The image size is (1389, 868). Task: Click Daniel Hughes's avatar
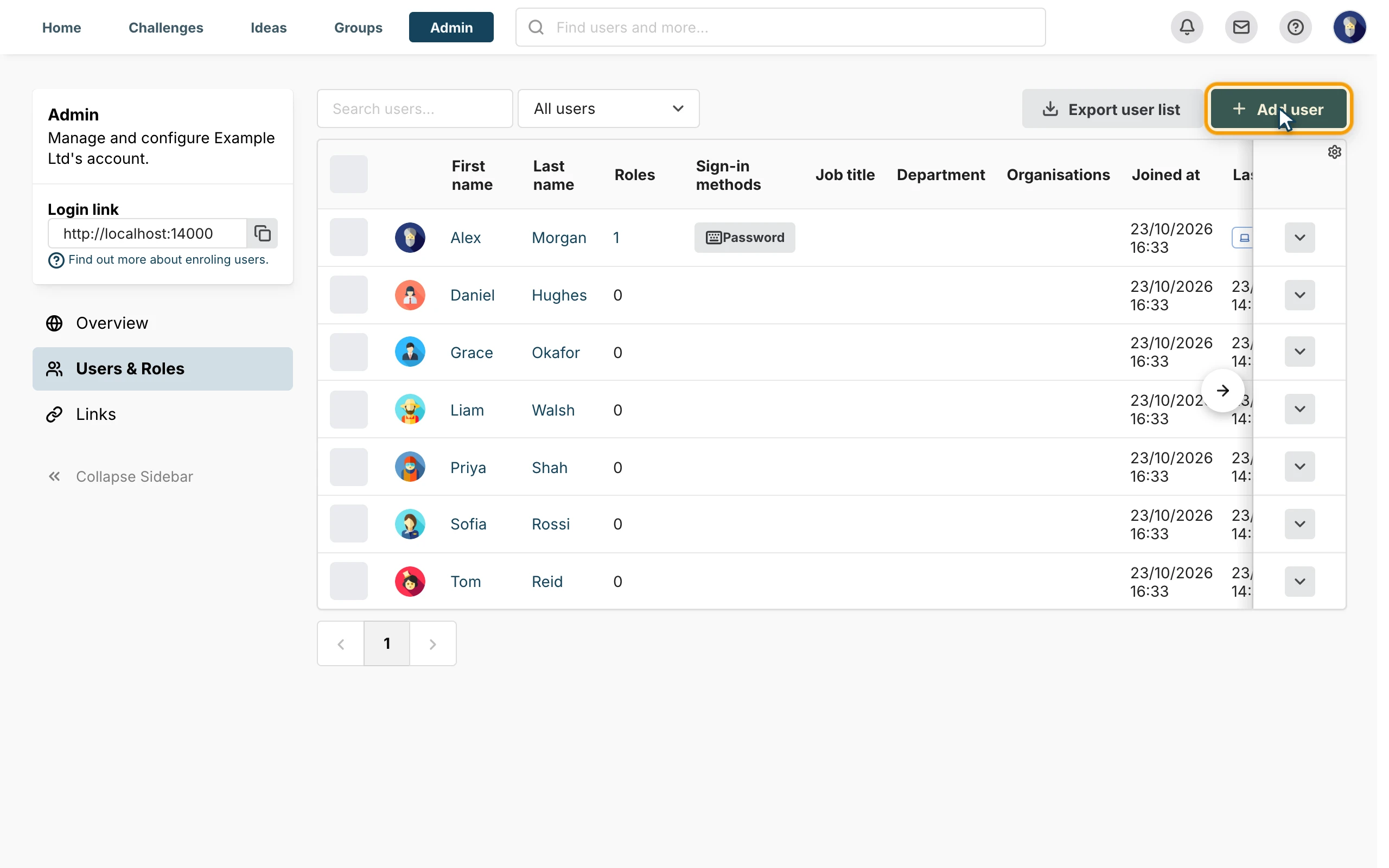click(410, 295)
